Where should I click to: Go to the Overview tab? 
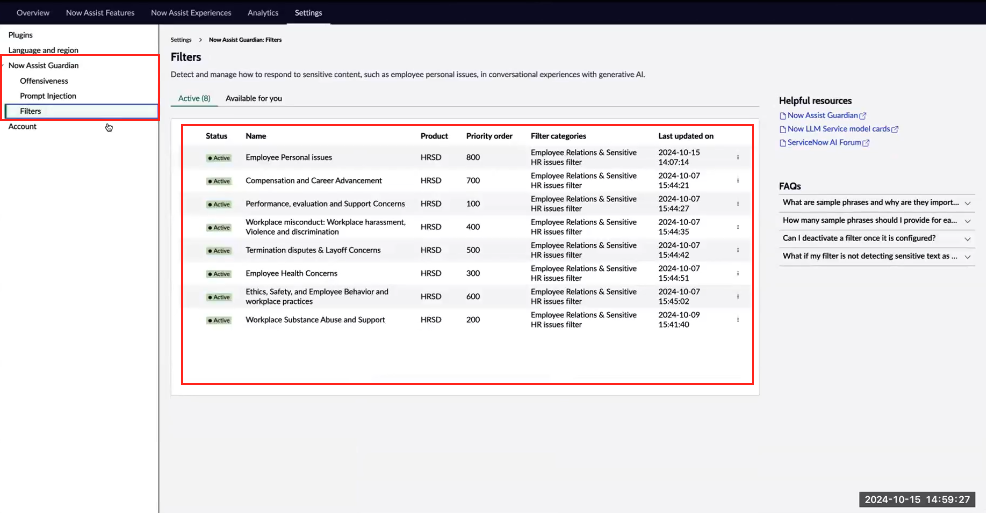click(x=33, y=13)
